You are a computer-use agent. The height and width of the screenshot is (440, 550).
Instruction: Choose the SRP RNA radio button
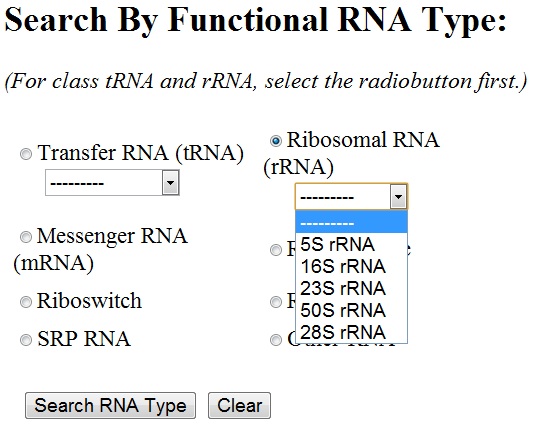(x=26, y=340)
